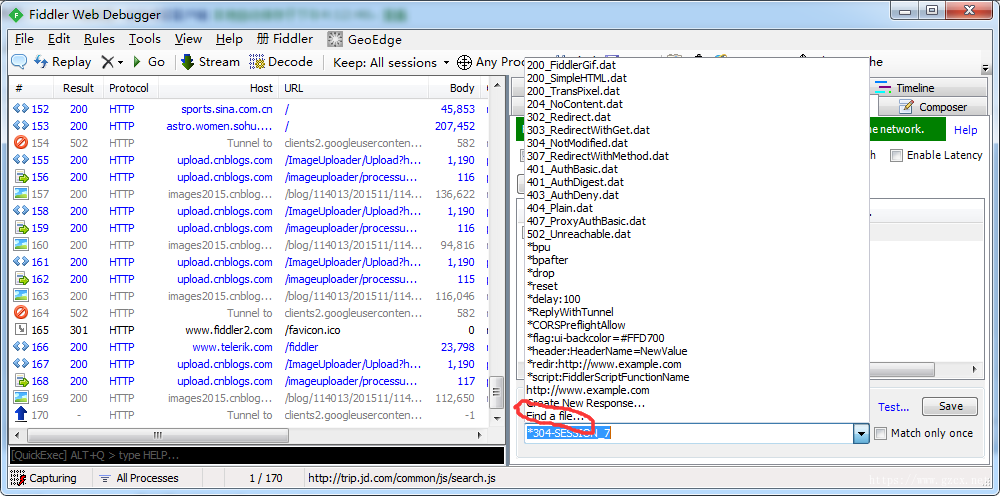Screen dimensions: 1000x496
Task: Enable the Match only once checkbox
Action: (x=881, y=434)
